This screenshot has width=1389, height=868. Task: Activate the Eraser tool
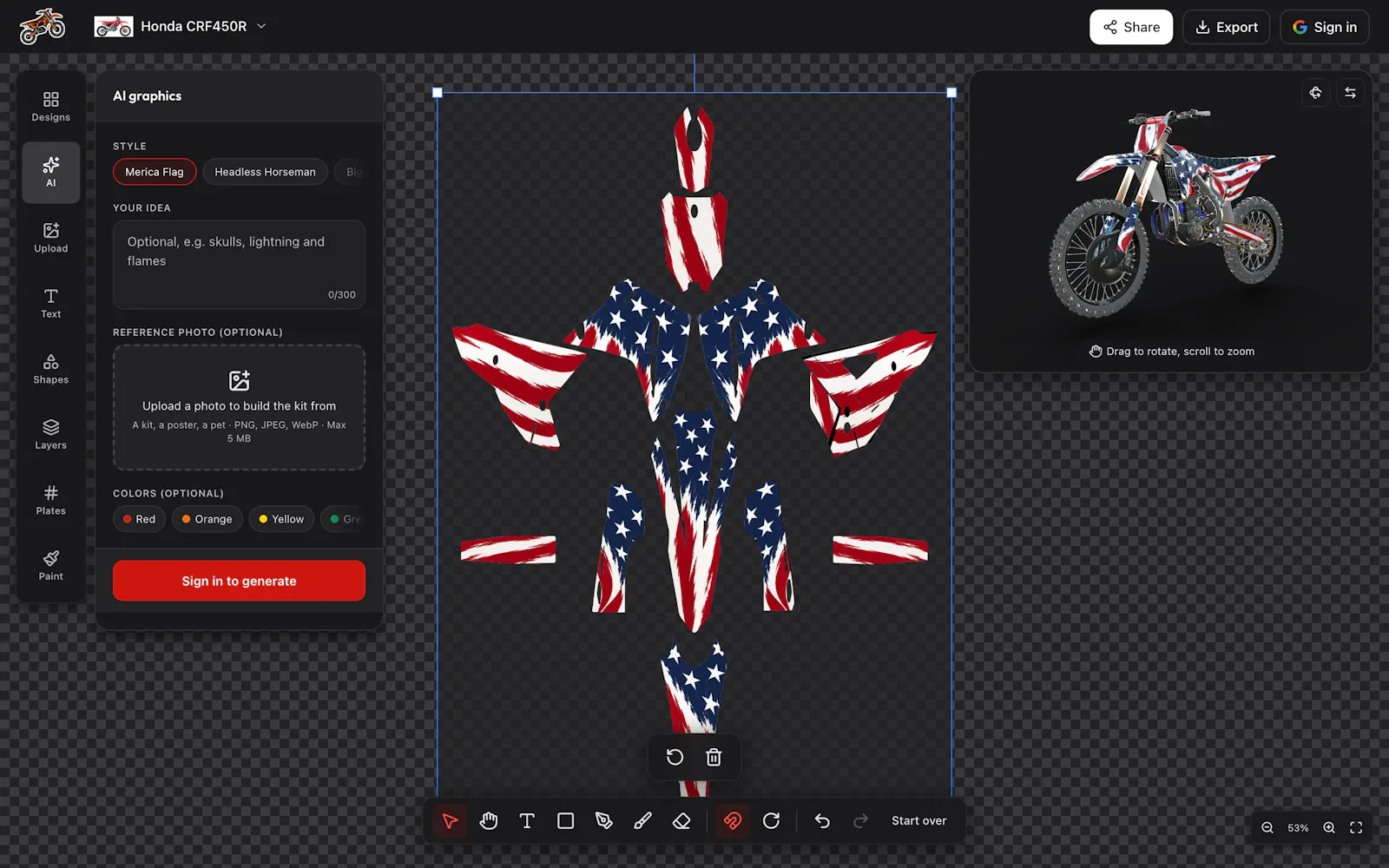pos(681,821)
